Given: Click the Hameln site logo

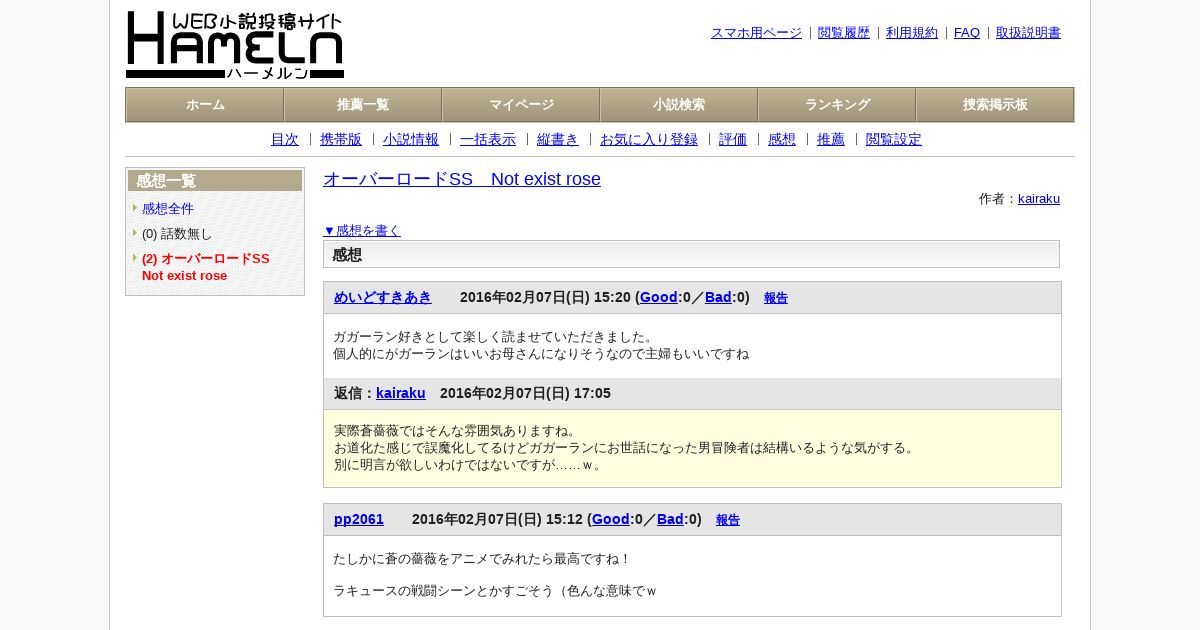Looking at the screenshot, I should (x=235, y=45).
